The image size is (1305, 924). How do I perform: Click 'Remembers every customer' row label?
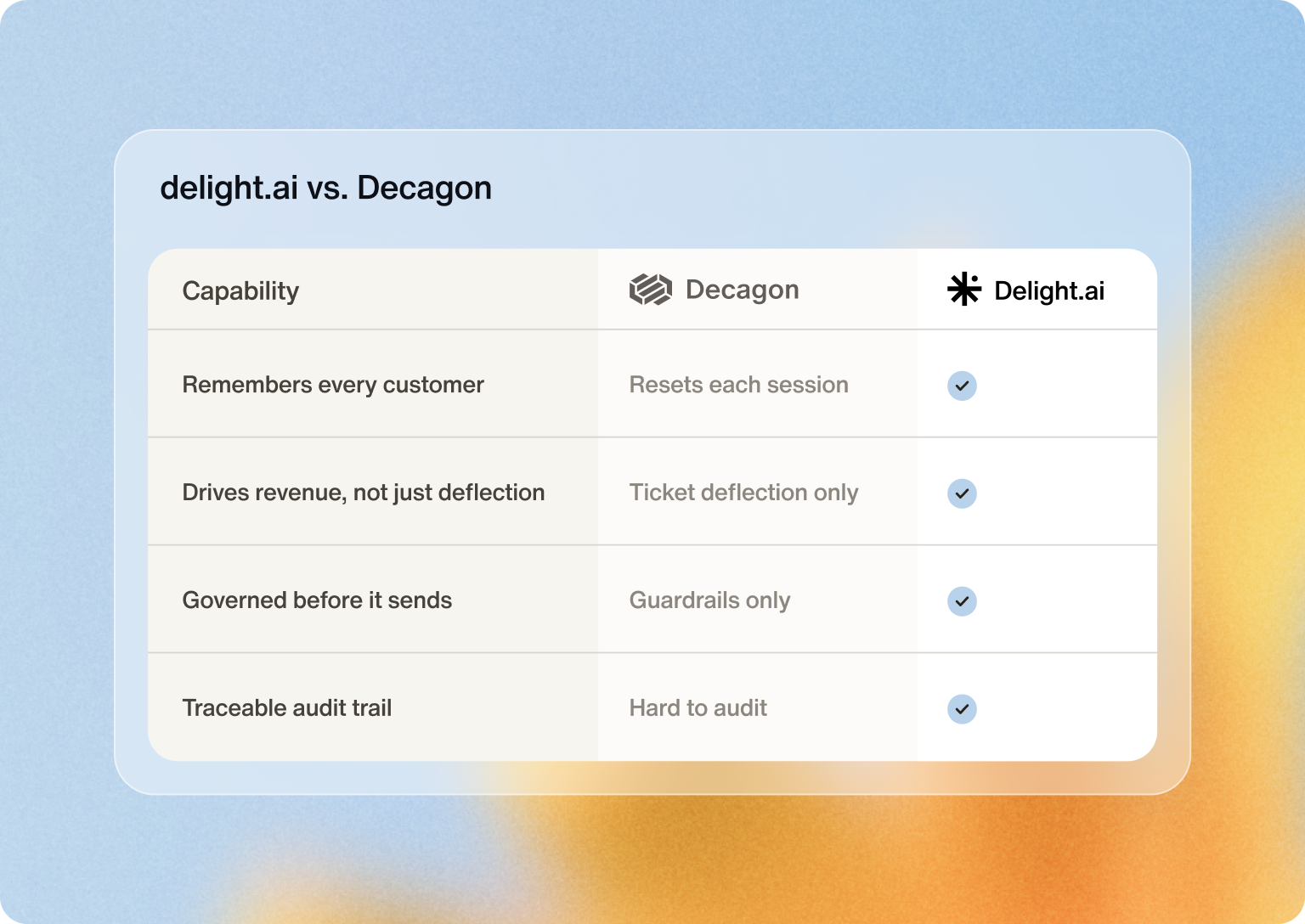[333, 385]
